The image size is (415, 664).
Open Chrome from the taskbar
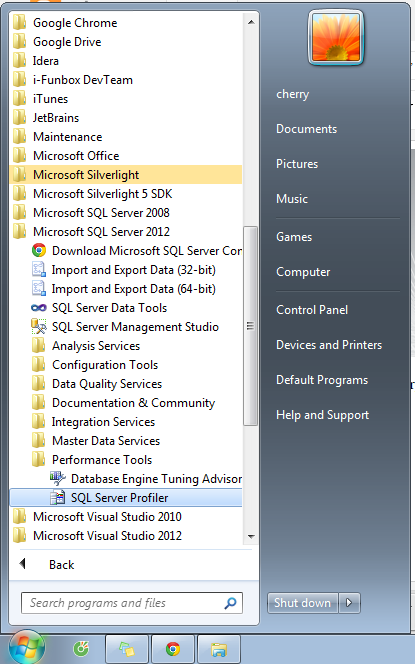coord(173,649)
